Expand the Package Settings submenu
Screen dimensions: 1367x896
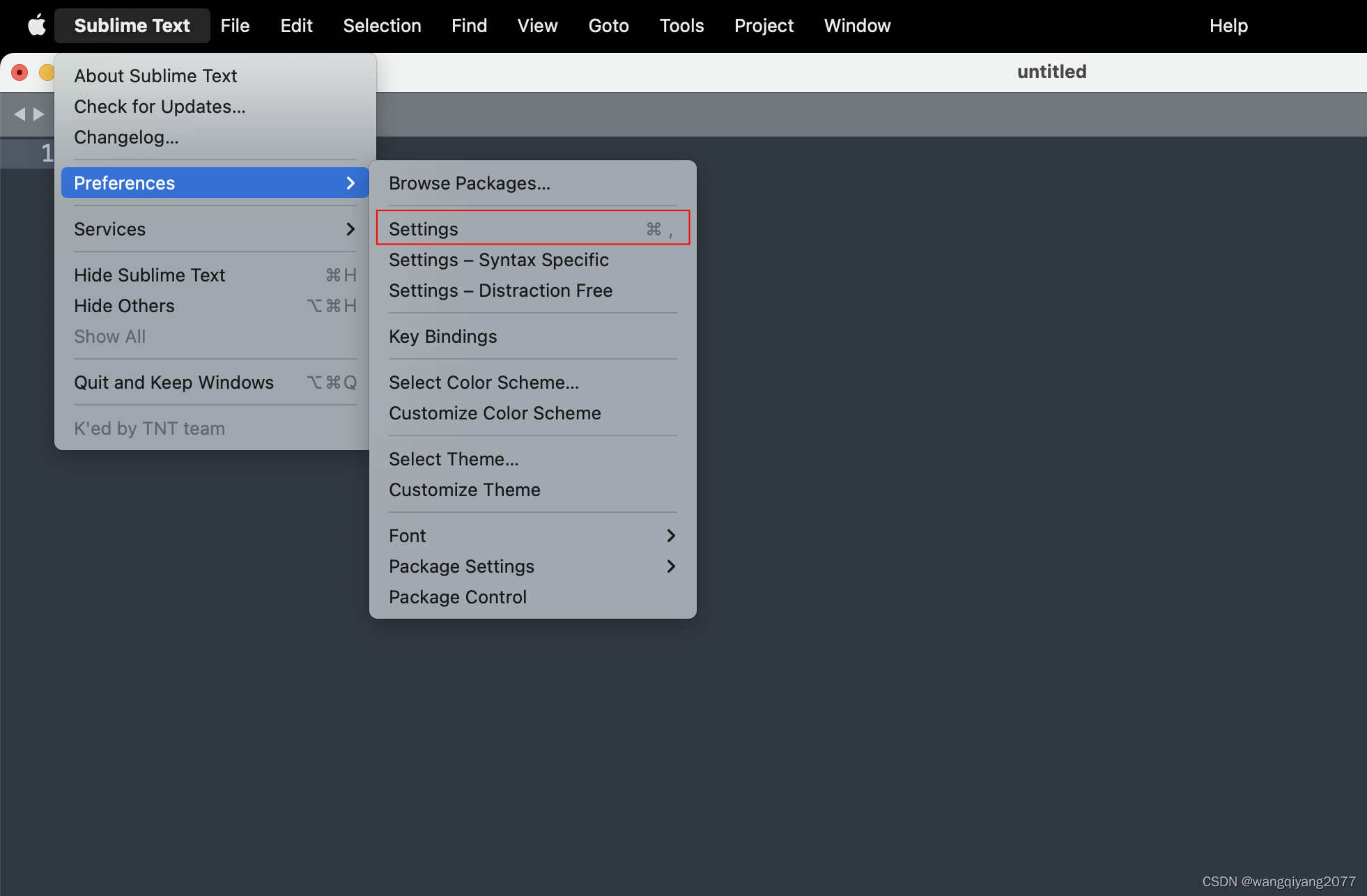tap(533, 566)
